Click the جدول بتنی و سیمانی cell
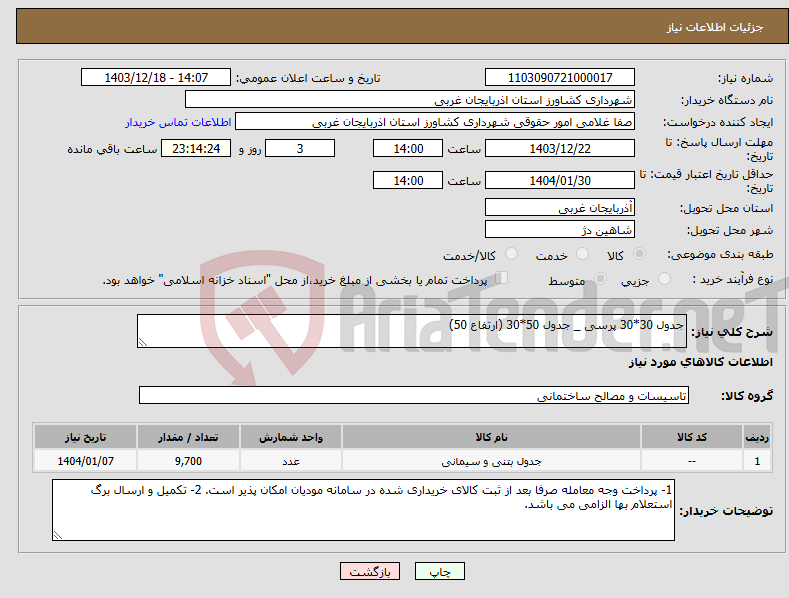 491,461
